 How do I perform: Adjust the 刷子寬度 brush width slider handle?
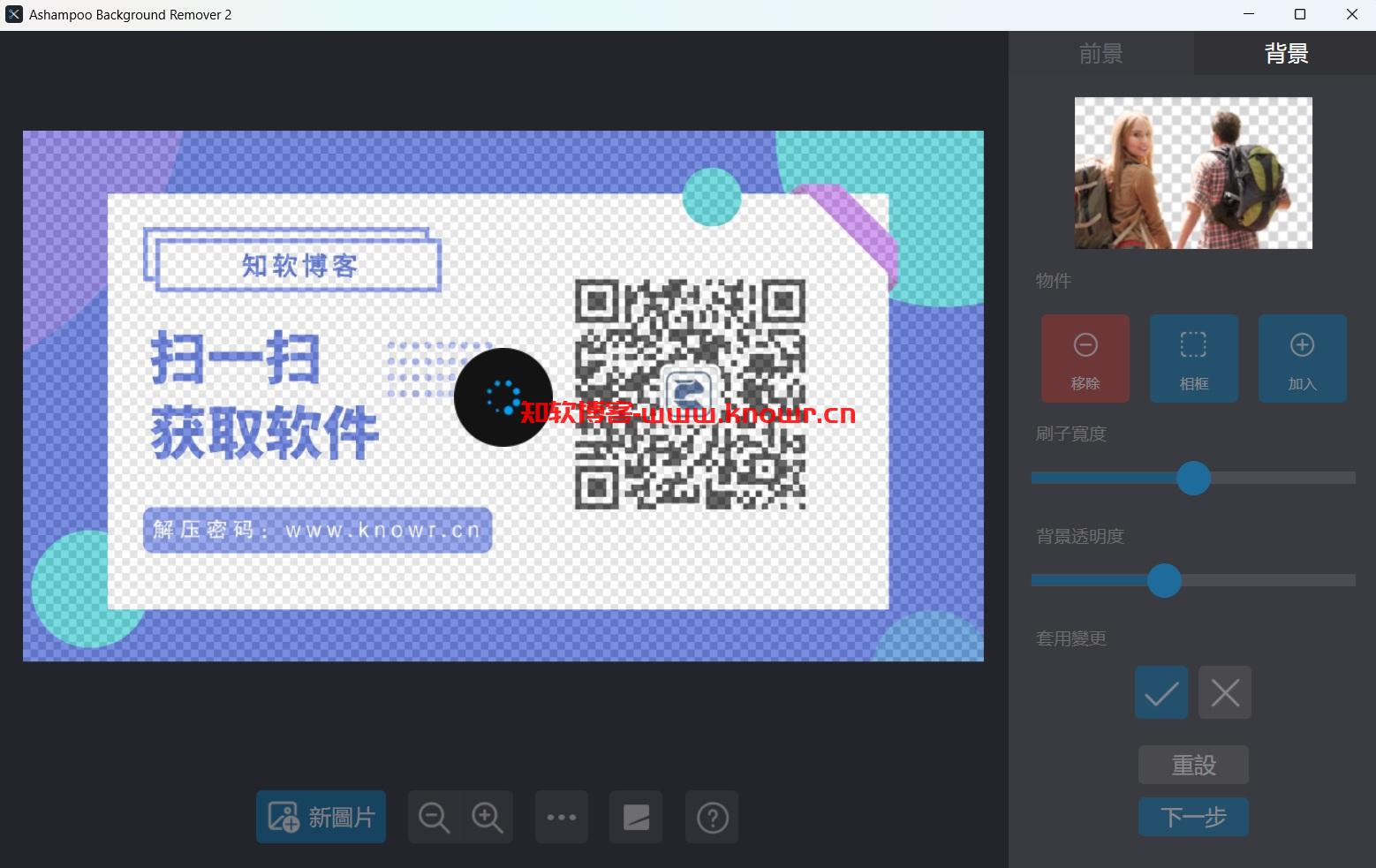1193,478
